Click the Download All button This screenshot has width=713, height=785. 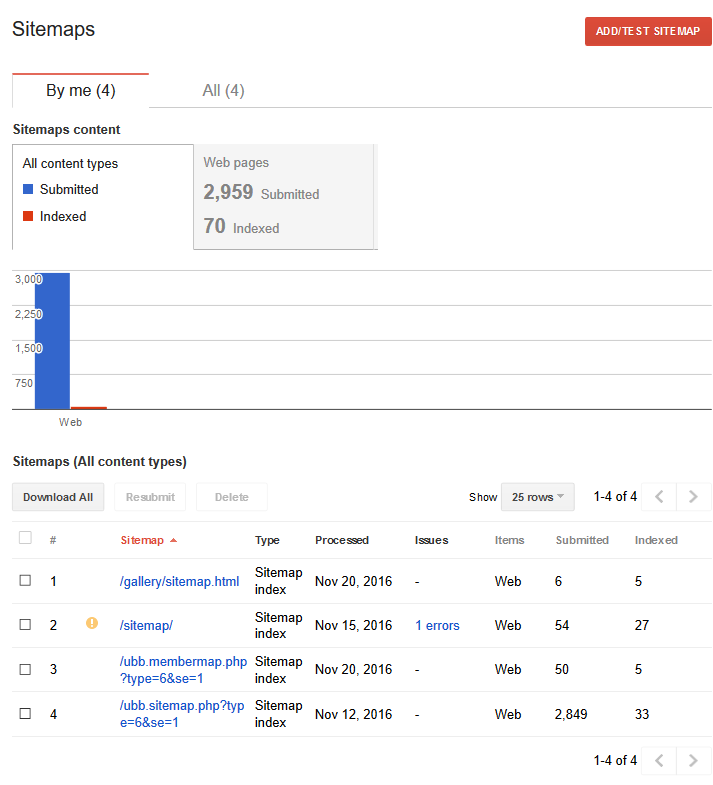coord(58,497)
